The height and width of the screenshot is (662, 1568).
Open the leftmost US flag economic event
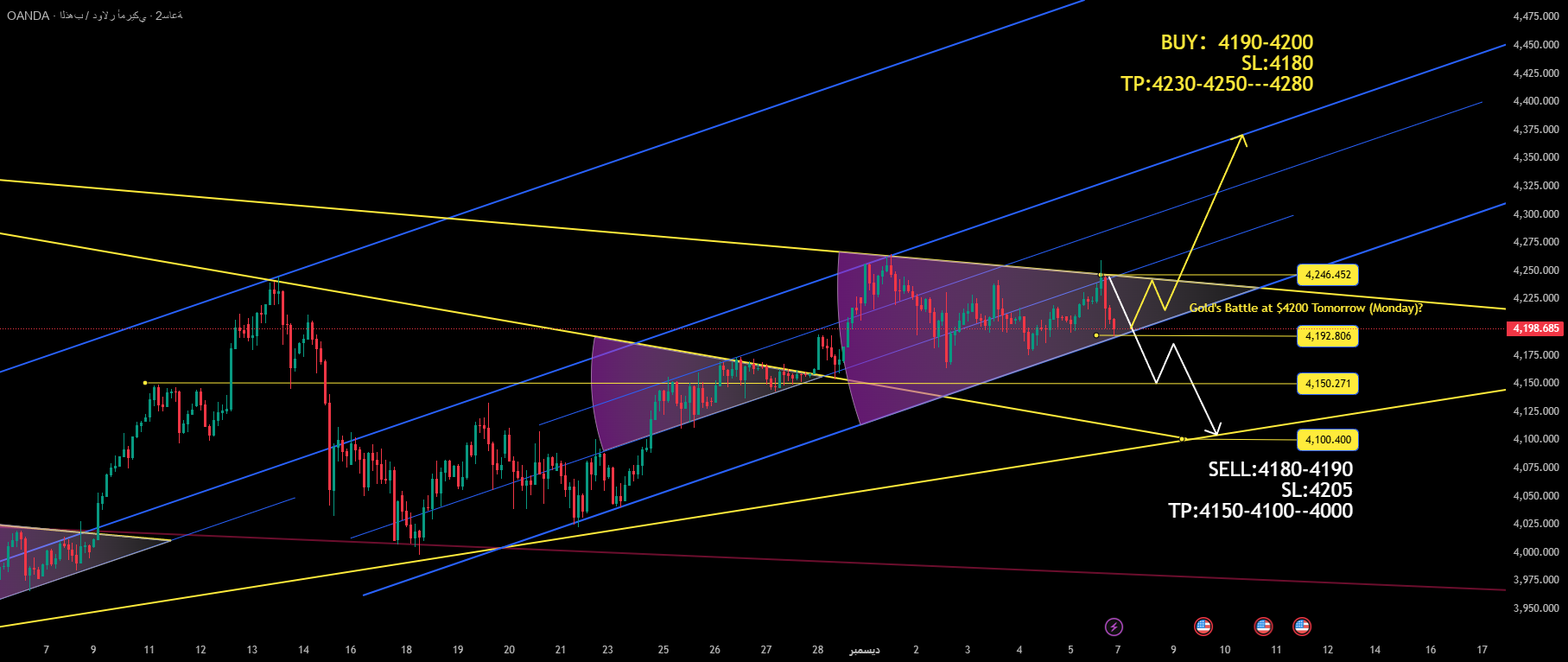coord(1203,627)
